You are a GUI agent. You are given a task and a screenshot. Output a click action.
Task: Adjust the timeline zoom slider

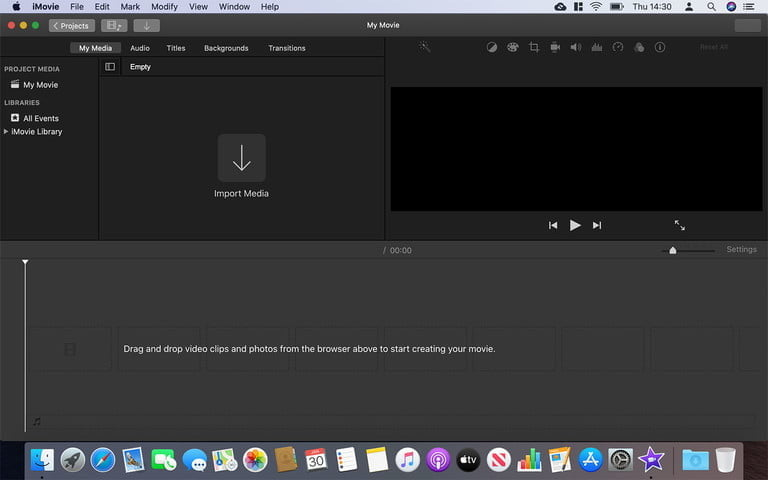(x=673, y=251)
